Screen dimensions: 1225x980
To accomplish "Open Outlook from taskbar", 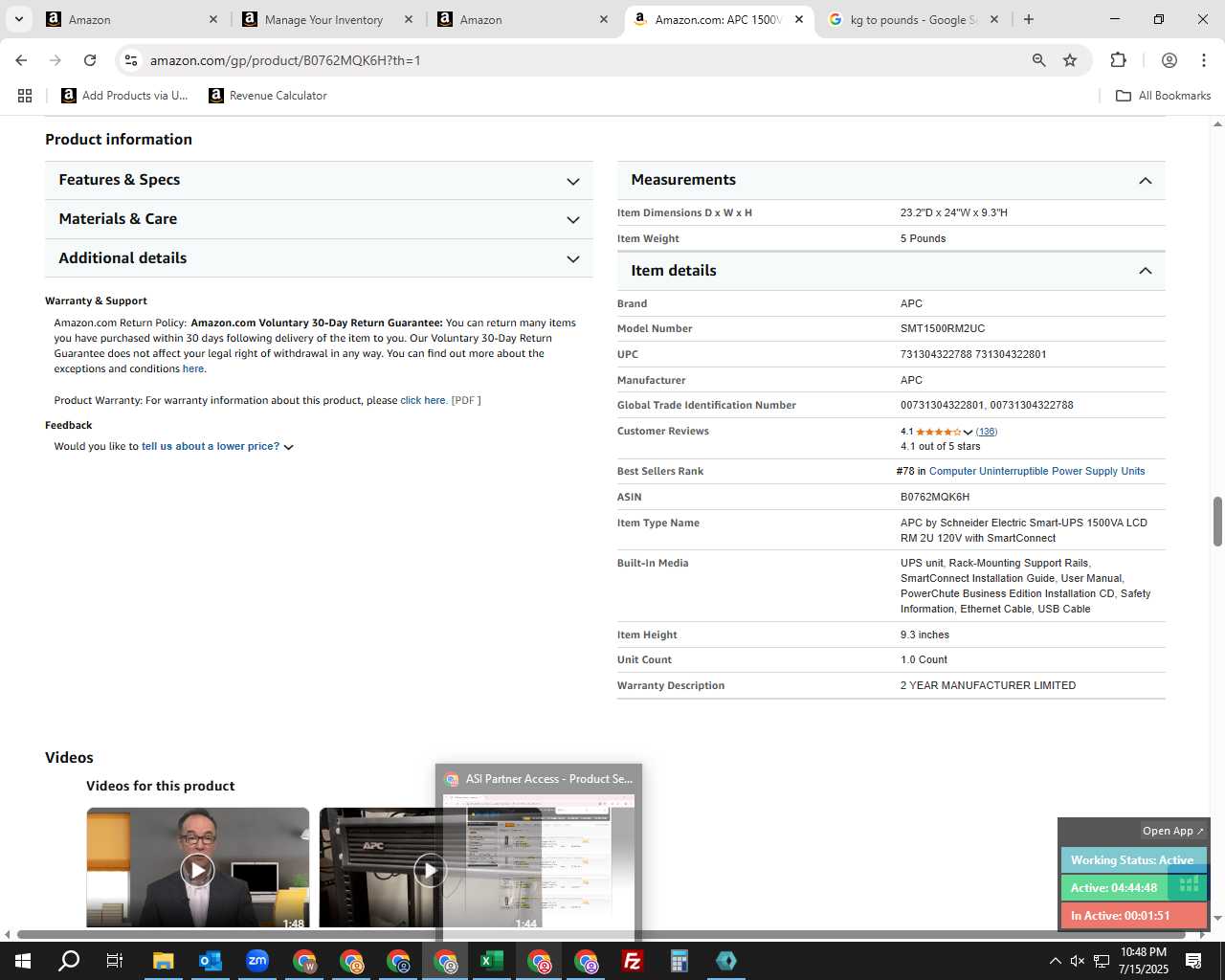I will click(210, 961).
